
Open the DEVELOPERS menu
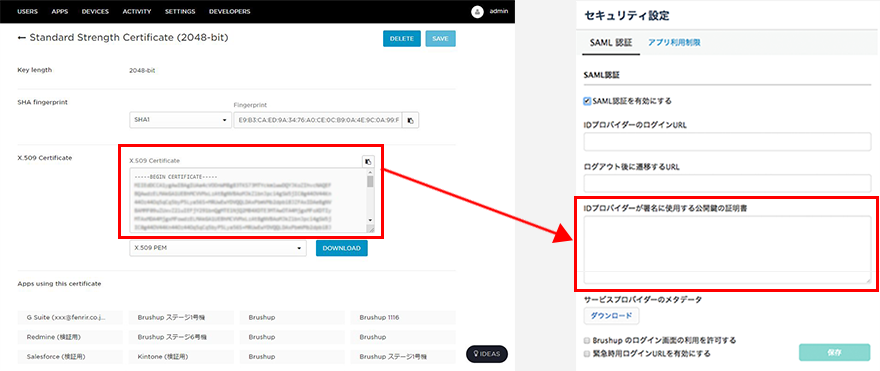pos(230,11)
